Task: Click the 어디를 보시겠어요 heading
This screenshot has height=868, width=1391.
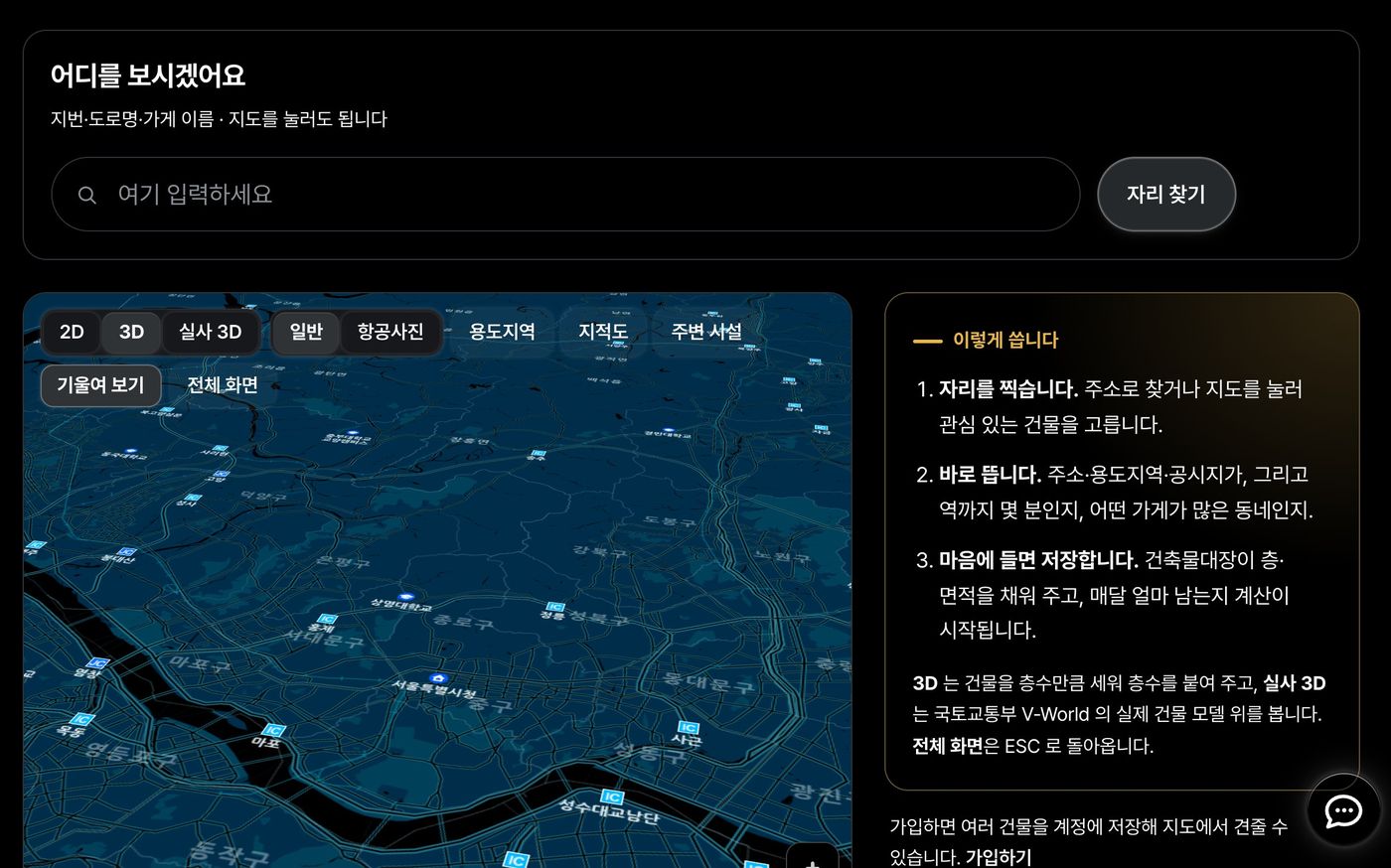Action: coord(148,75)
